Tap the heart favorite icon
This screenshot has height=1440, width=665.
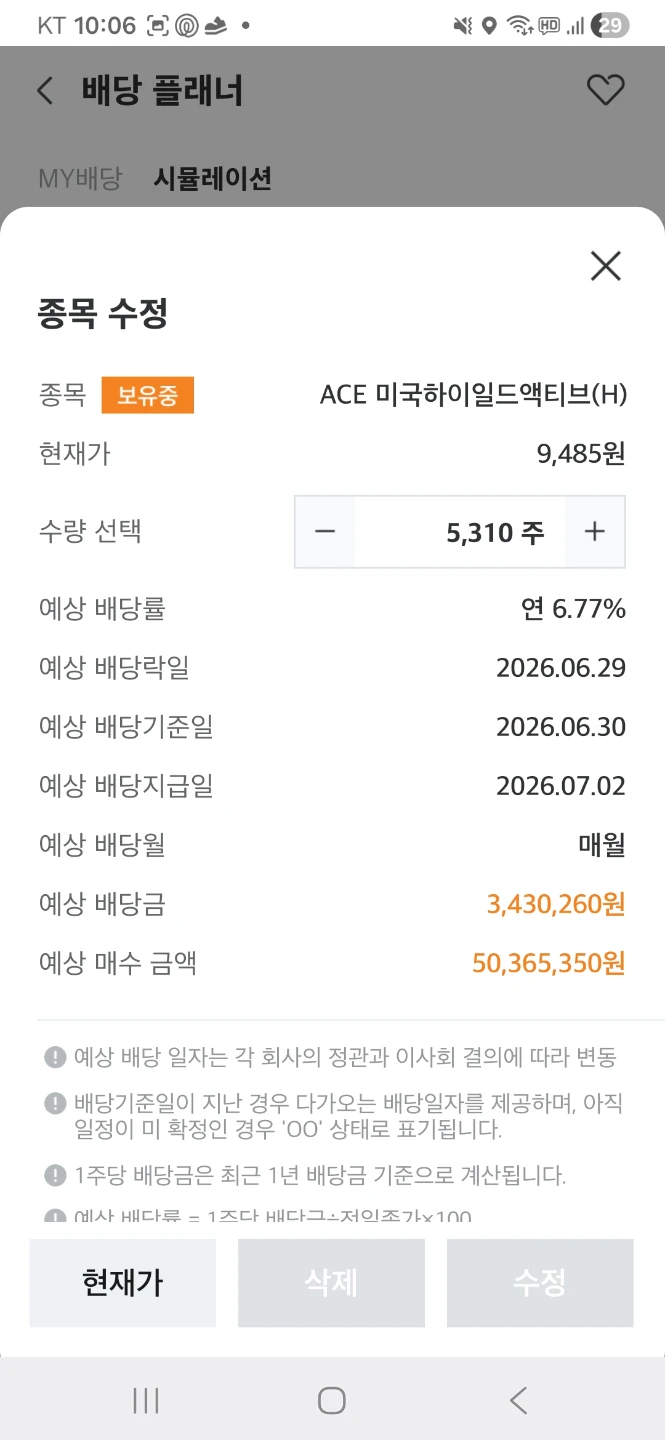click(x=605, y=91)
